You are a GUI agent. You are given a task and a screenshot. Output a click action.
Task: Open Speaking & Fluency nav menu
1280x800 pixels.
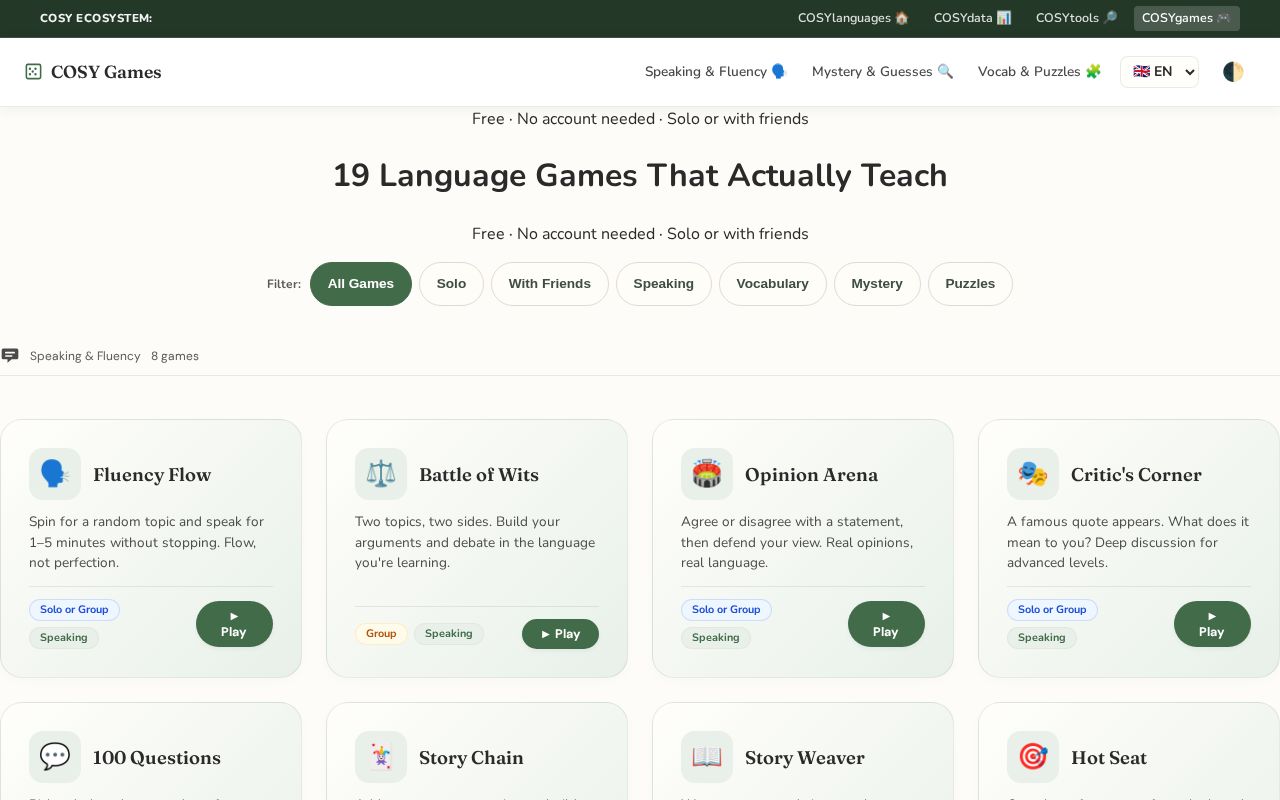click(716, 72)
